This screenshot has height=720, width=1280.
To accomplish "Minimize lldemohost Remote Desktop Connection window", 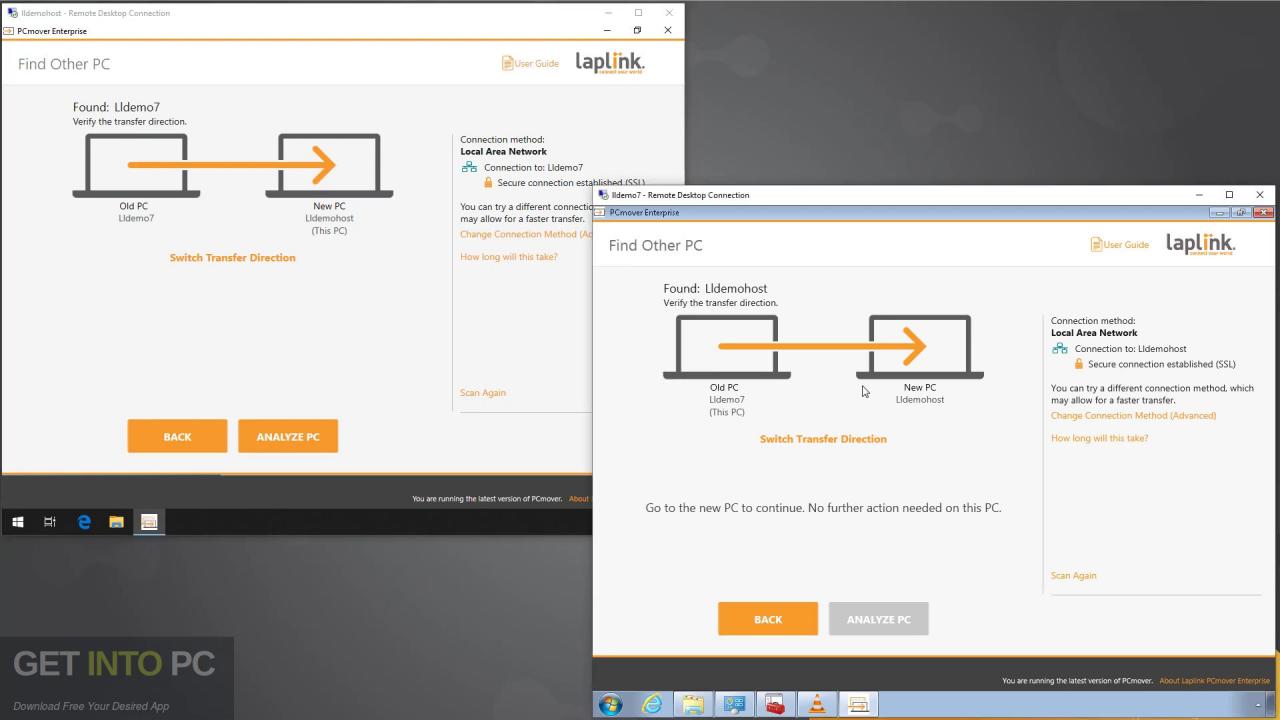I will pyautogui.click(x=607, y=13).
